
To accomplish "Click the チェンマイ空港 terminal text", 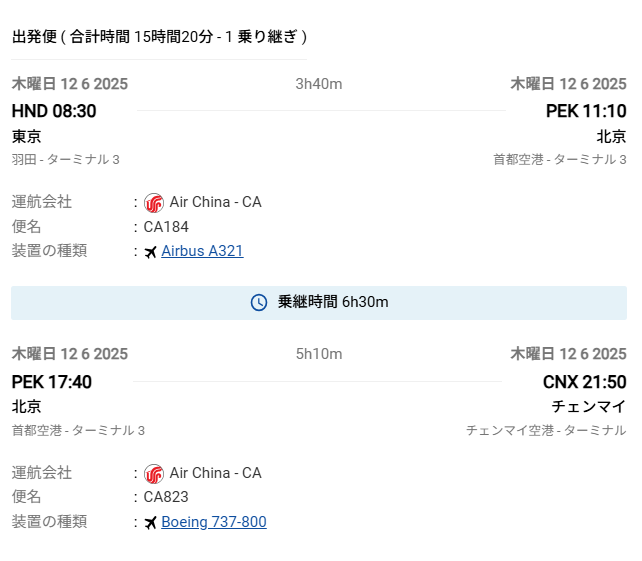I will click(x=546, y=430).
